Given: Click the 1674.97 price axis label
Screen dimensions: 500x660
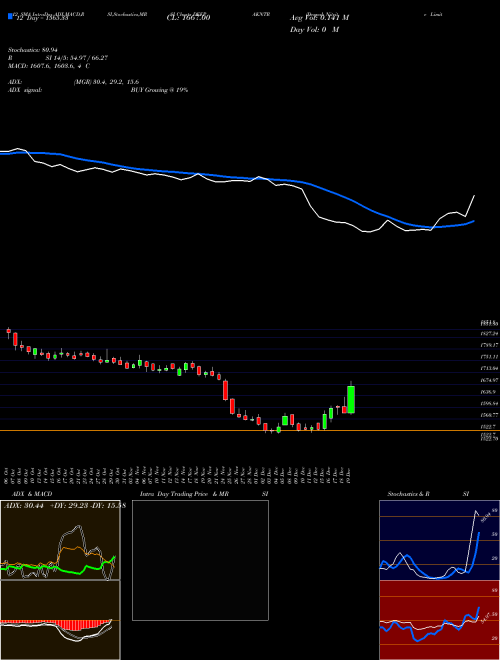Looking at the screenshot, I should pyautogui.click(x=490, y=380).
